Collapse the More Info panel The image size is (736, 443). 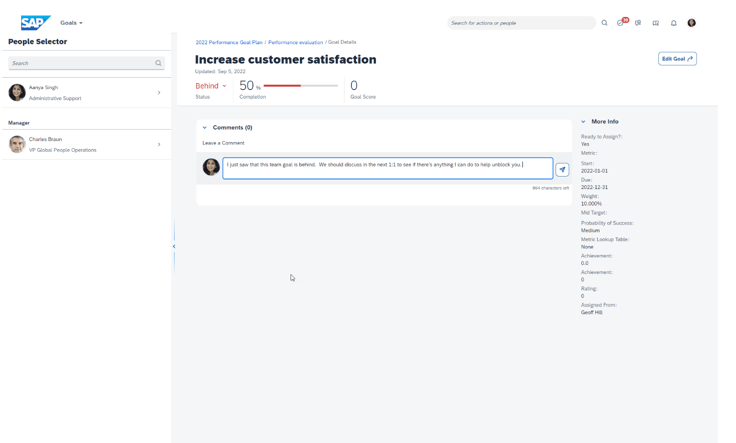[584, 122]
